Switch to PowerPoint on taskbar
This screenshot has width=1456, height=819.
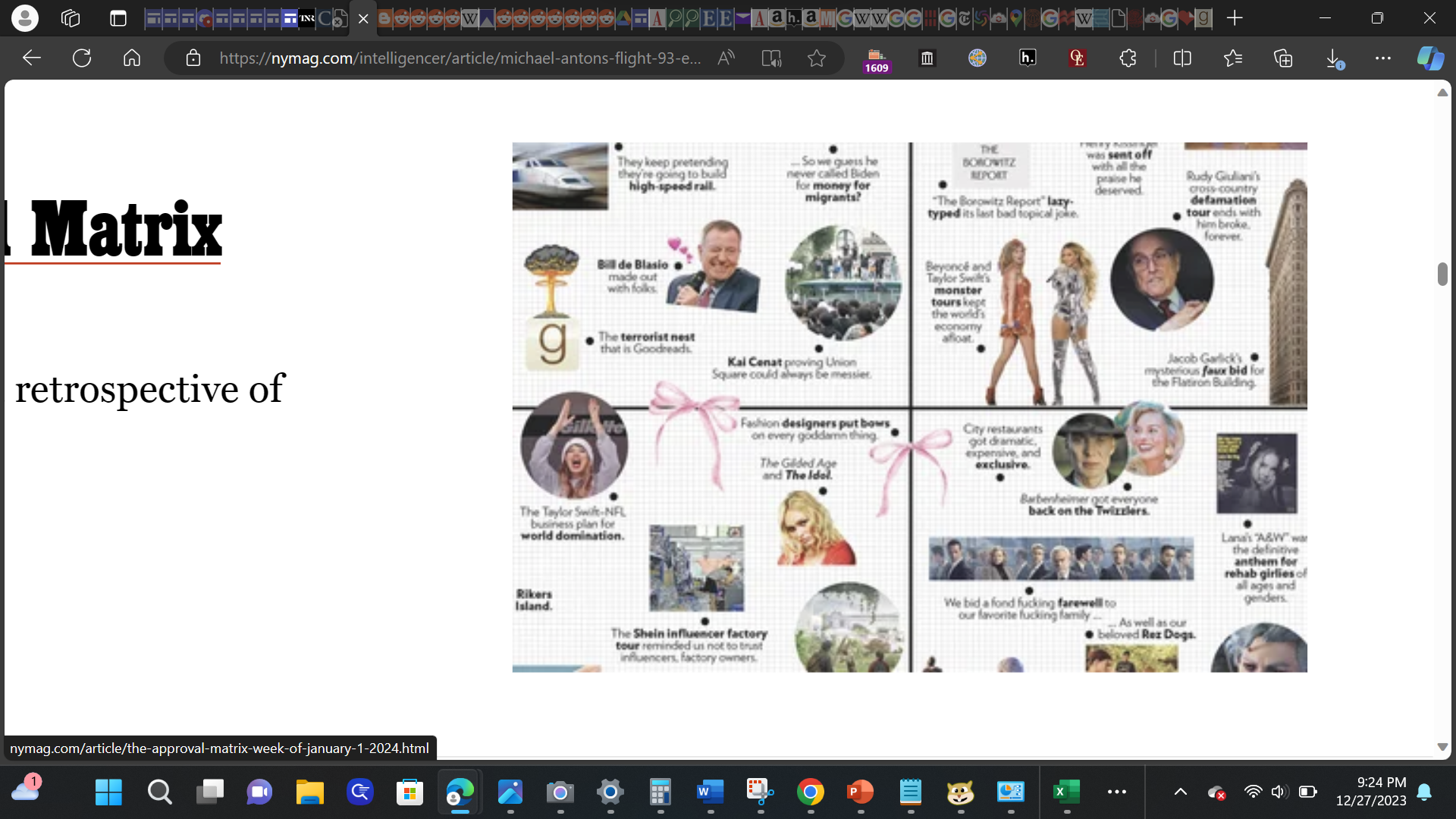coord(860,792)
